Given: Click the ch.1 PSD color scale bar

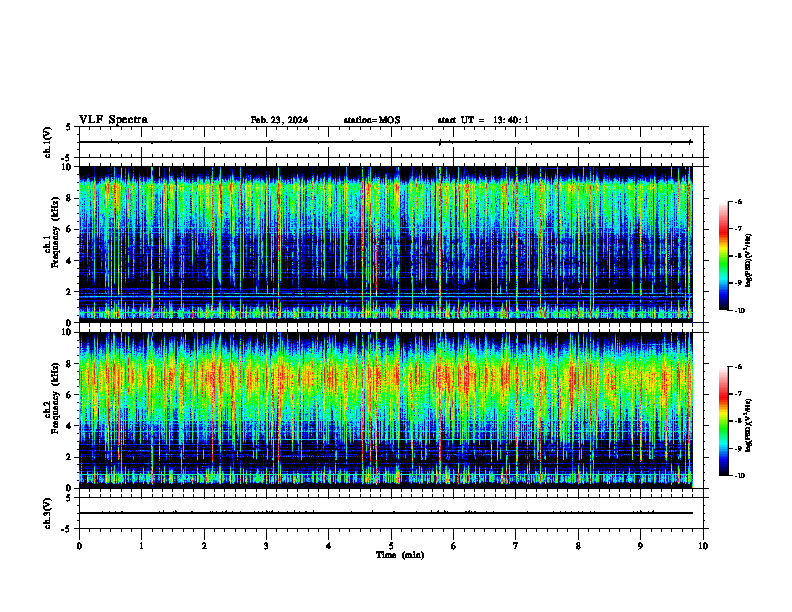Looking at the screenshot, I should pyautogui.click(x=724, y=256).
